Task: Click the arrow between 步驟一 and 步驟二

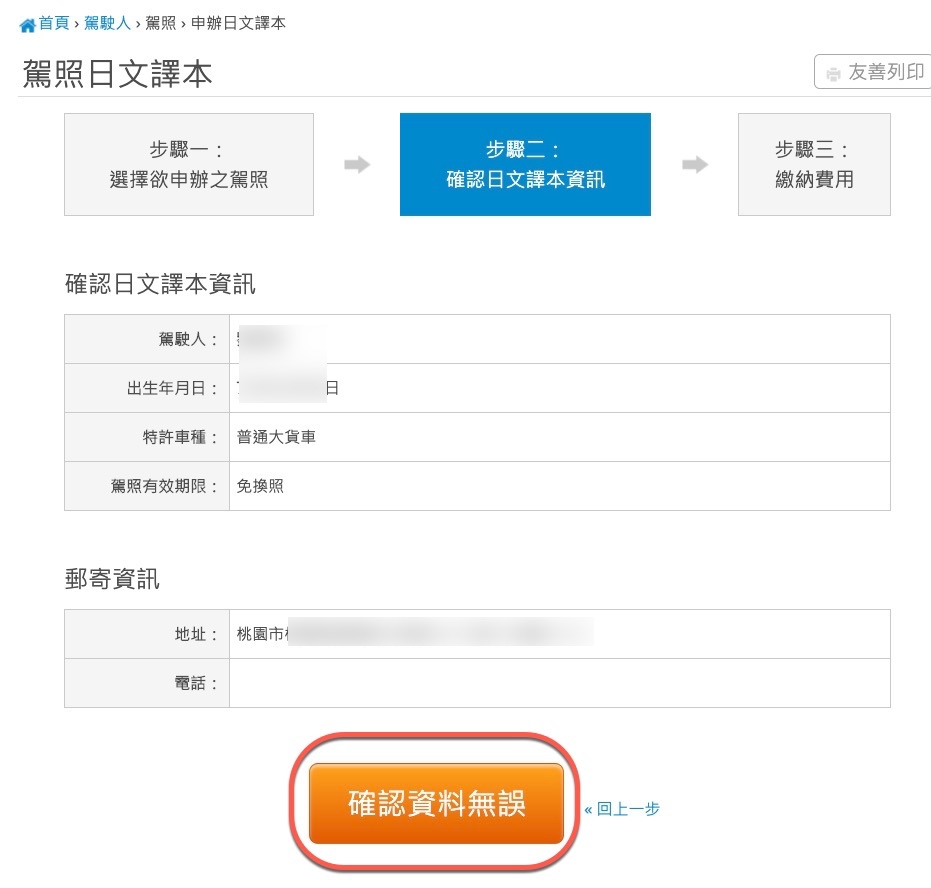Action: (357, 165)
